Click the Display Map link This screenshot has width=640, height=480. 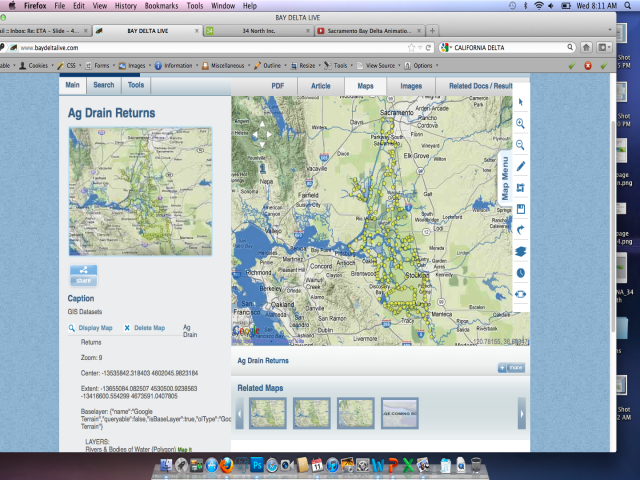point(90,328)
